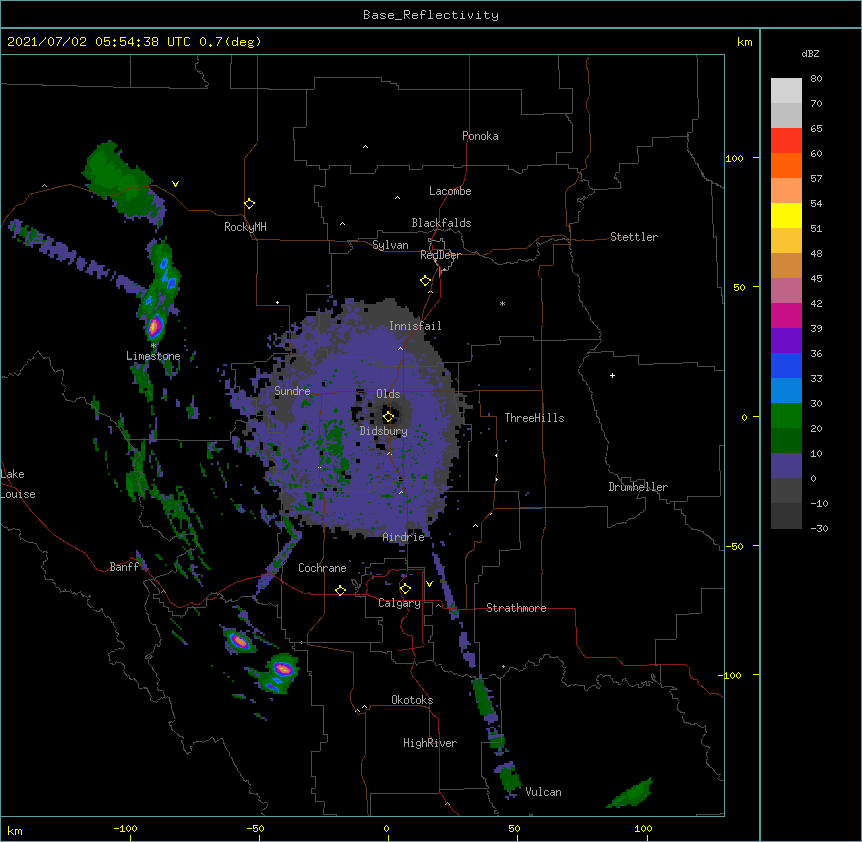The width and height of the screenshot is (862, 842).
Task: Select the magenta 39-42 dBZ legend swatch
Action: tap(786, 315)
